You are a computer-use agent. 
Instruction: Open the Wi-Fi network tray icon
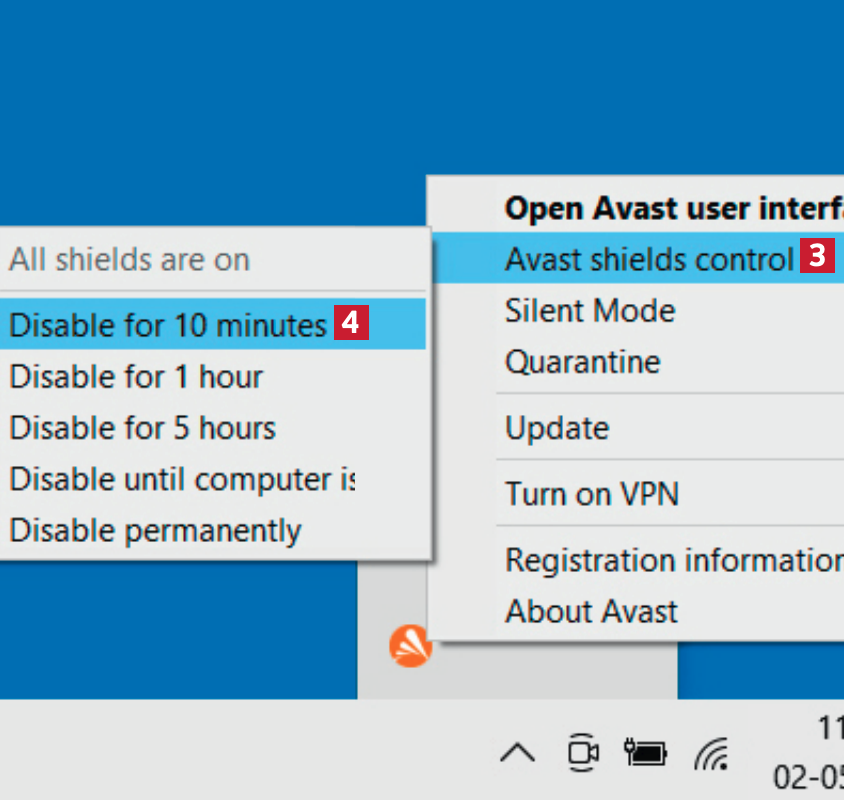(x=711, y=753)
